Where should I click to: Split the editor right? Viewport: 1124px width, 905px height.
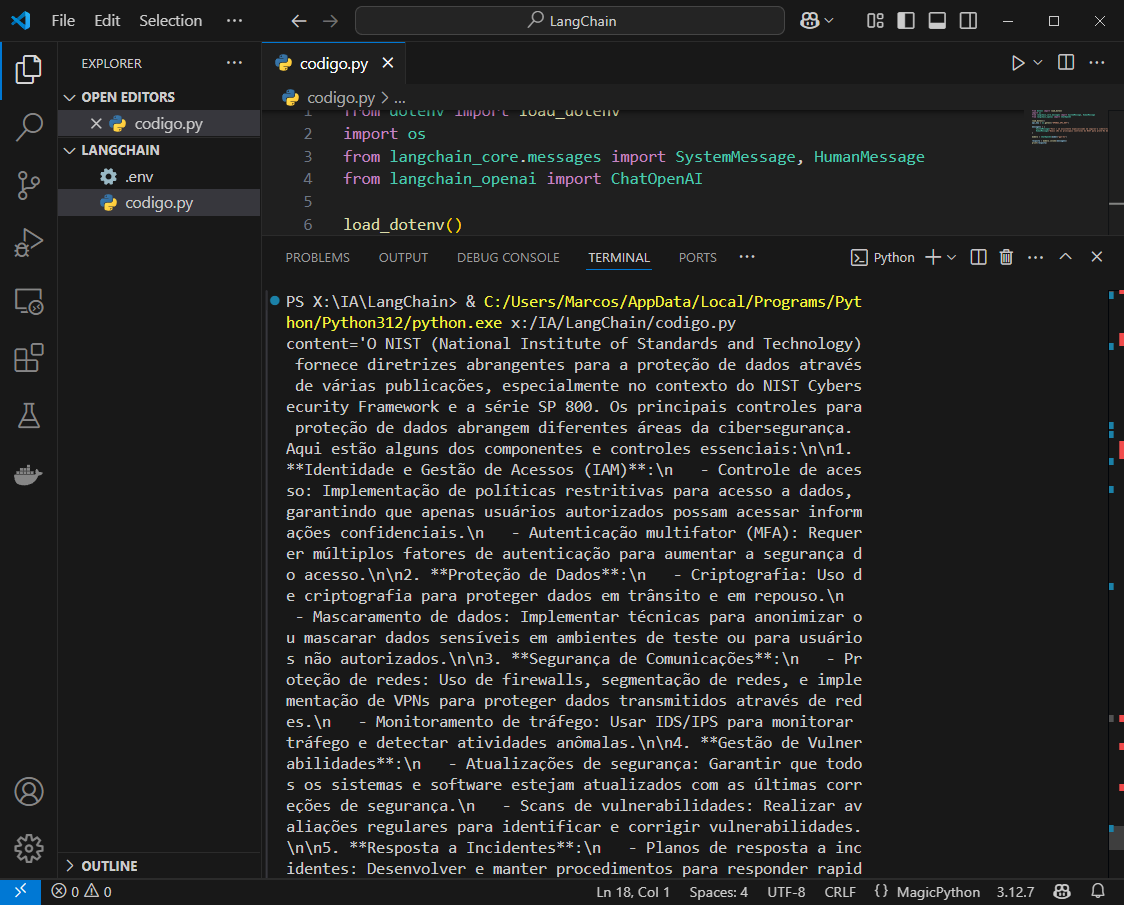[x=1066, y=63]
